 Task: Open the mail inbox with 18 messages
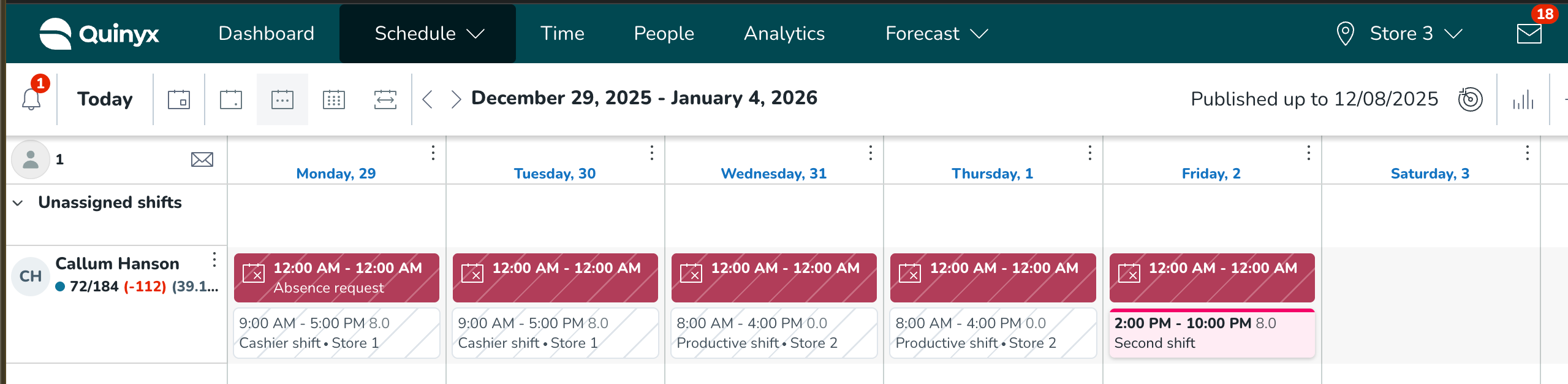coord(1529,34)
